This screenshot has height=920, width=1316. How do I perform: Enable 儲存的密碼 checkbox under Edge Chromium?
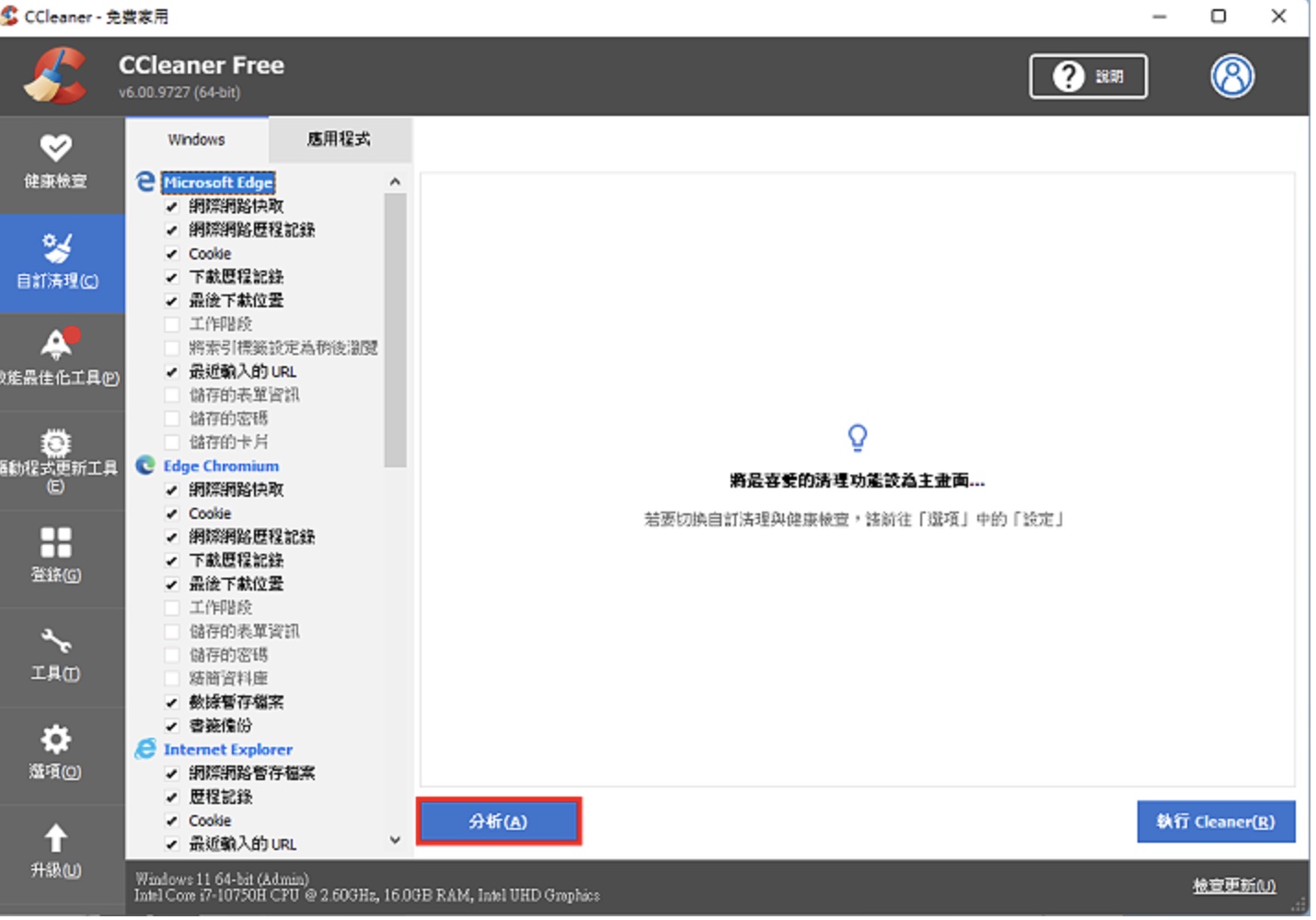coord(171,655)
